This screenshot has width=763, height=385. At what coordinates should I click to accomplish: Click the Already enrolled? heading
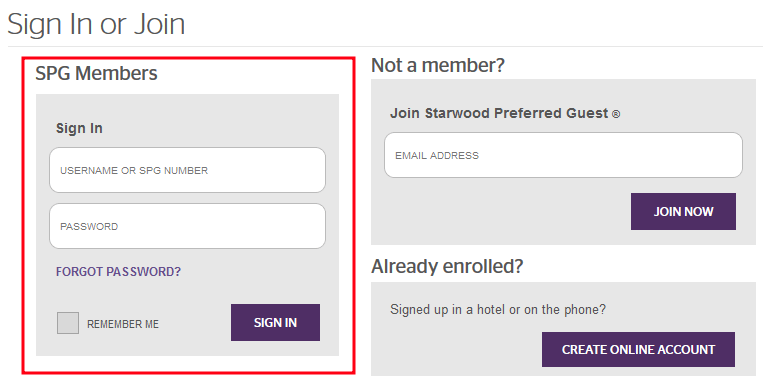(x=447, y=266)
